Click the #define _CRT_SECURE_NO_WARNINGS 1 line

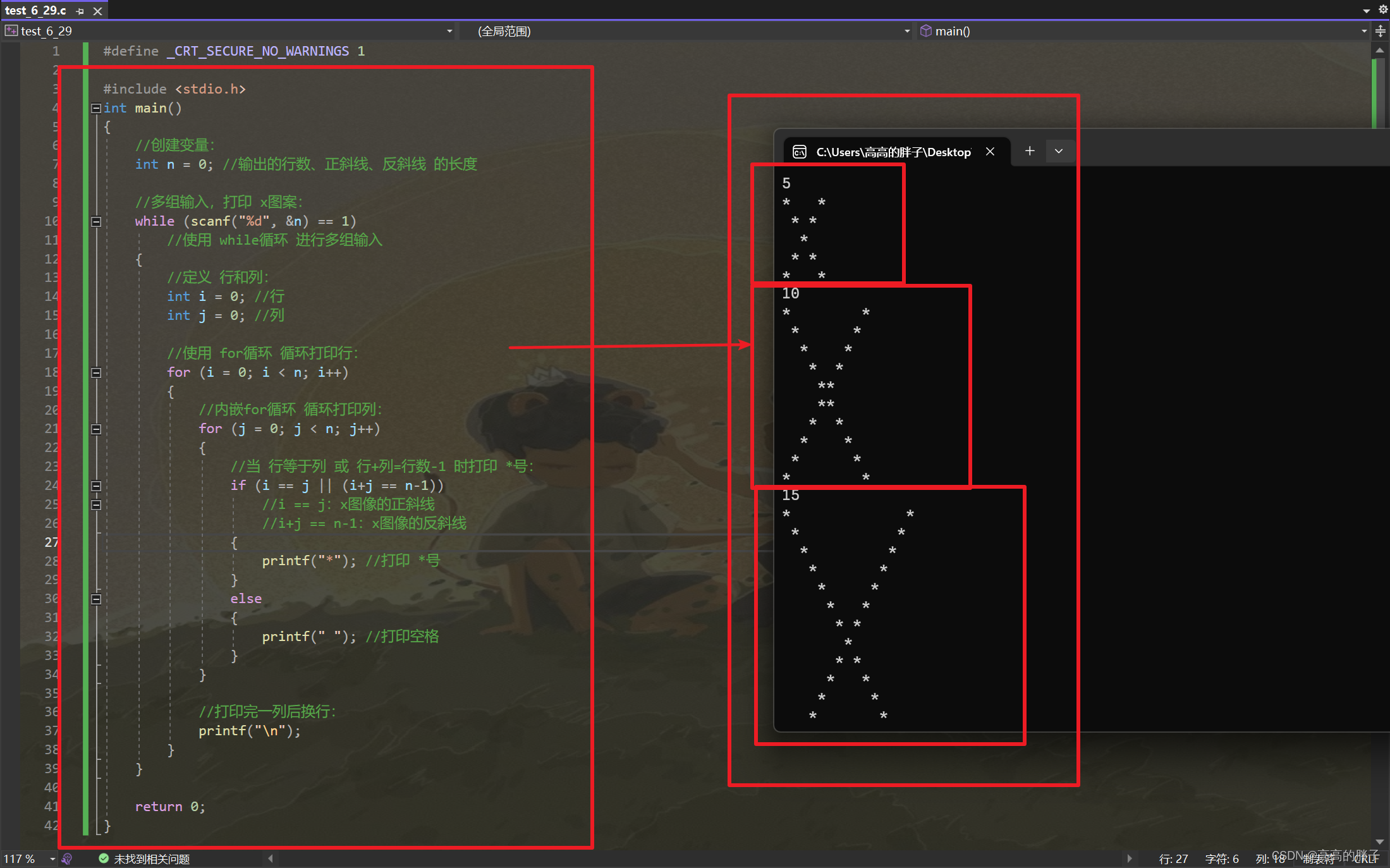[x=234, y=51]
